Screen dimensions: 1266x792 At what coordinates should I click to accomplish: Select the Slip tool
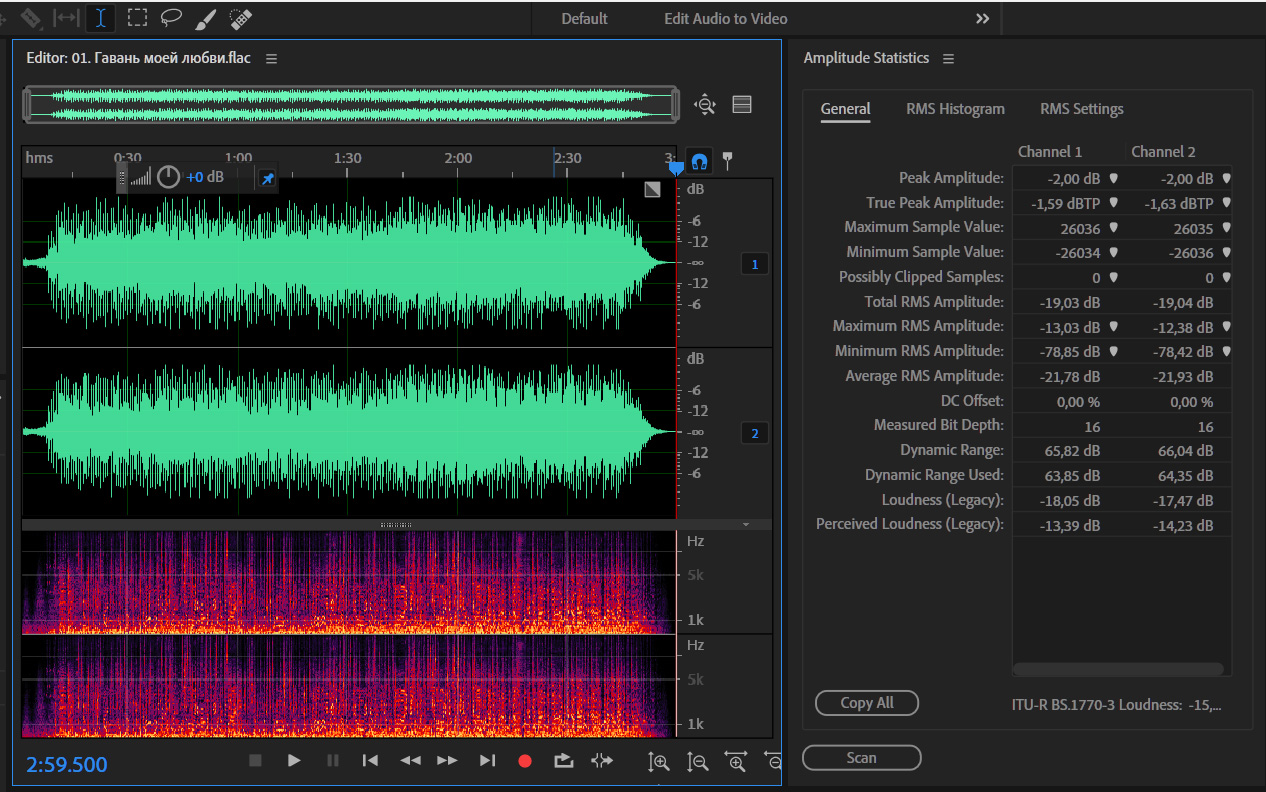point(66,18)
